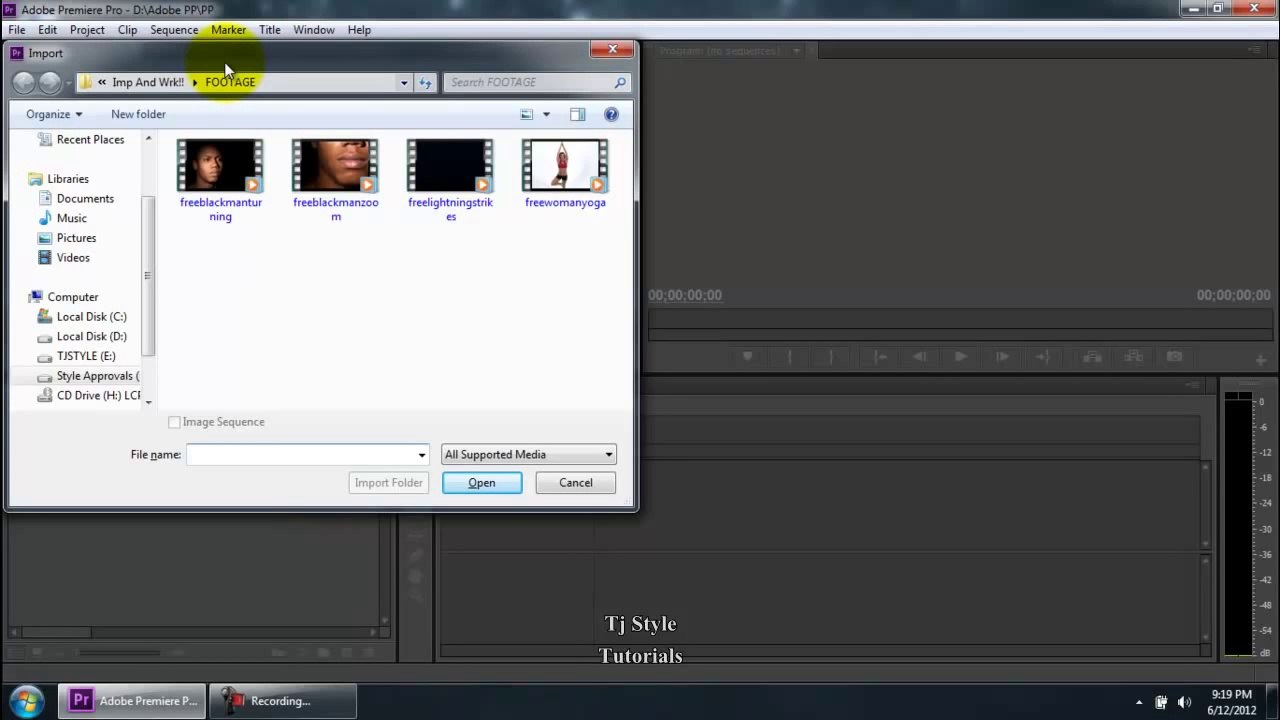Open the view options dropdown arrow
This screenshot has width=1280, height=720.
[546, 114]
